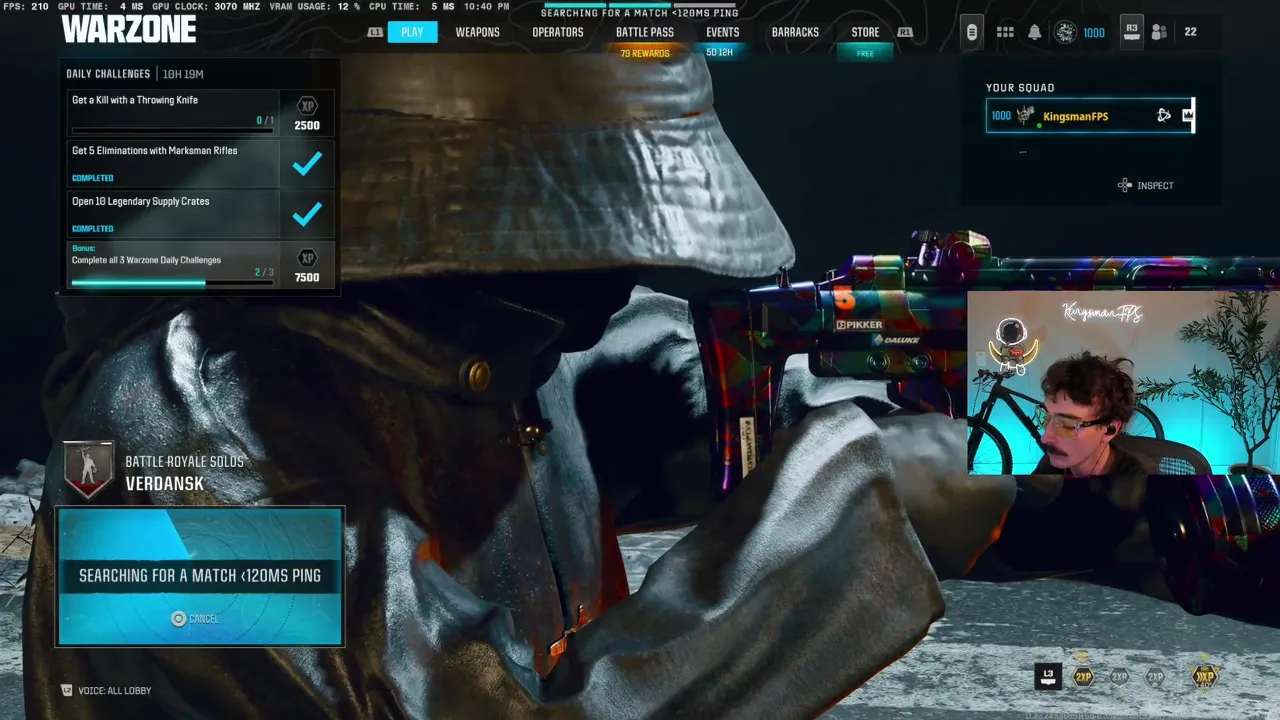Click the L2 voice channel icon
Screen dimensions: 1280x720
click(x=67, y=690)
